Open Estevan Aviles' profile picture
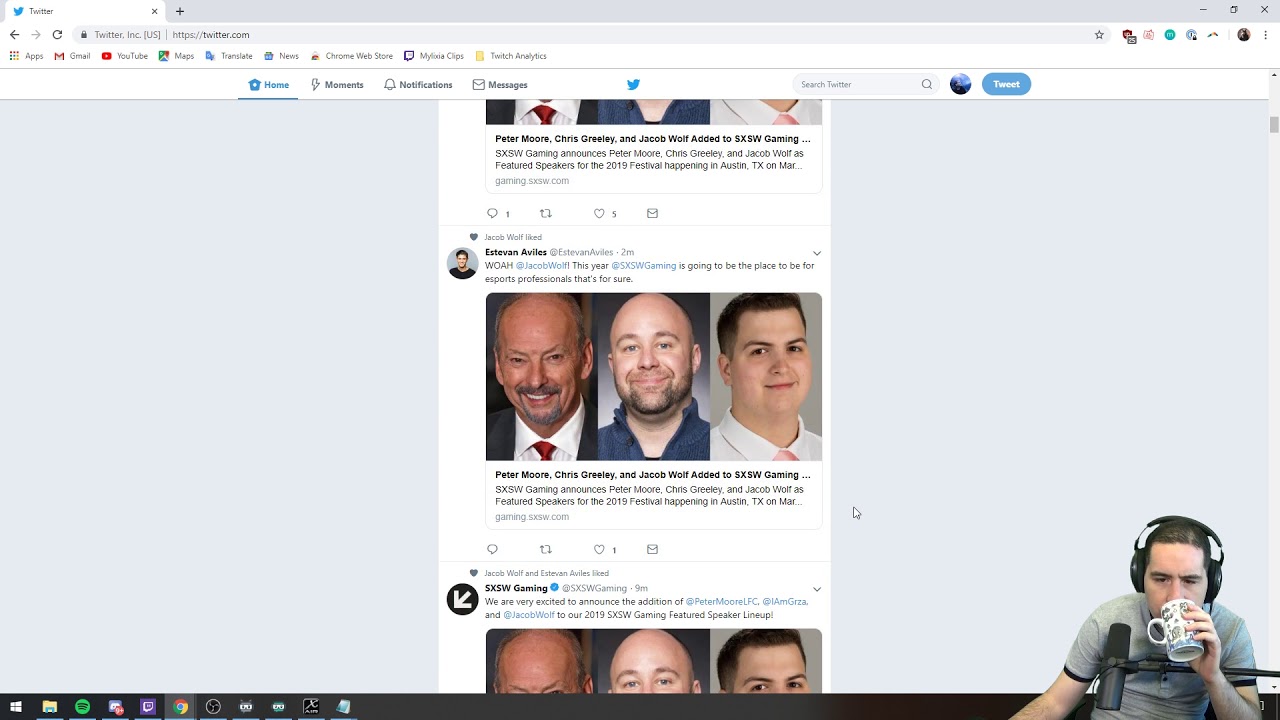Screen dimensions: 1280x720 [462, 263]
